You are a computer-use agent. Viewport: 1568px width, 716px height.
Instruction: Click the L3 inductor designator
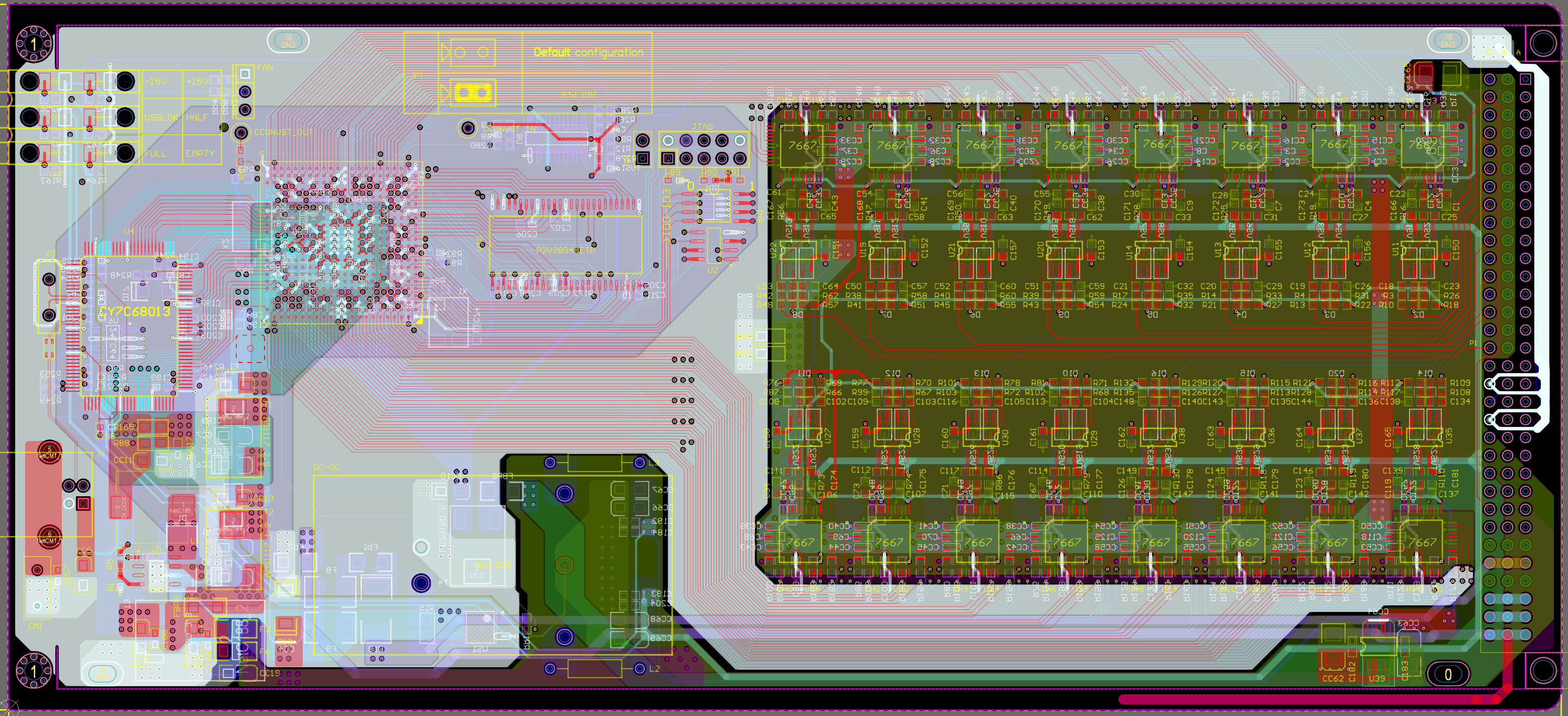[x=654, y=463]
